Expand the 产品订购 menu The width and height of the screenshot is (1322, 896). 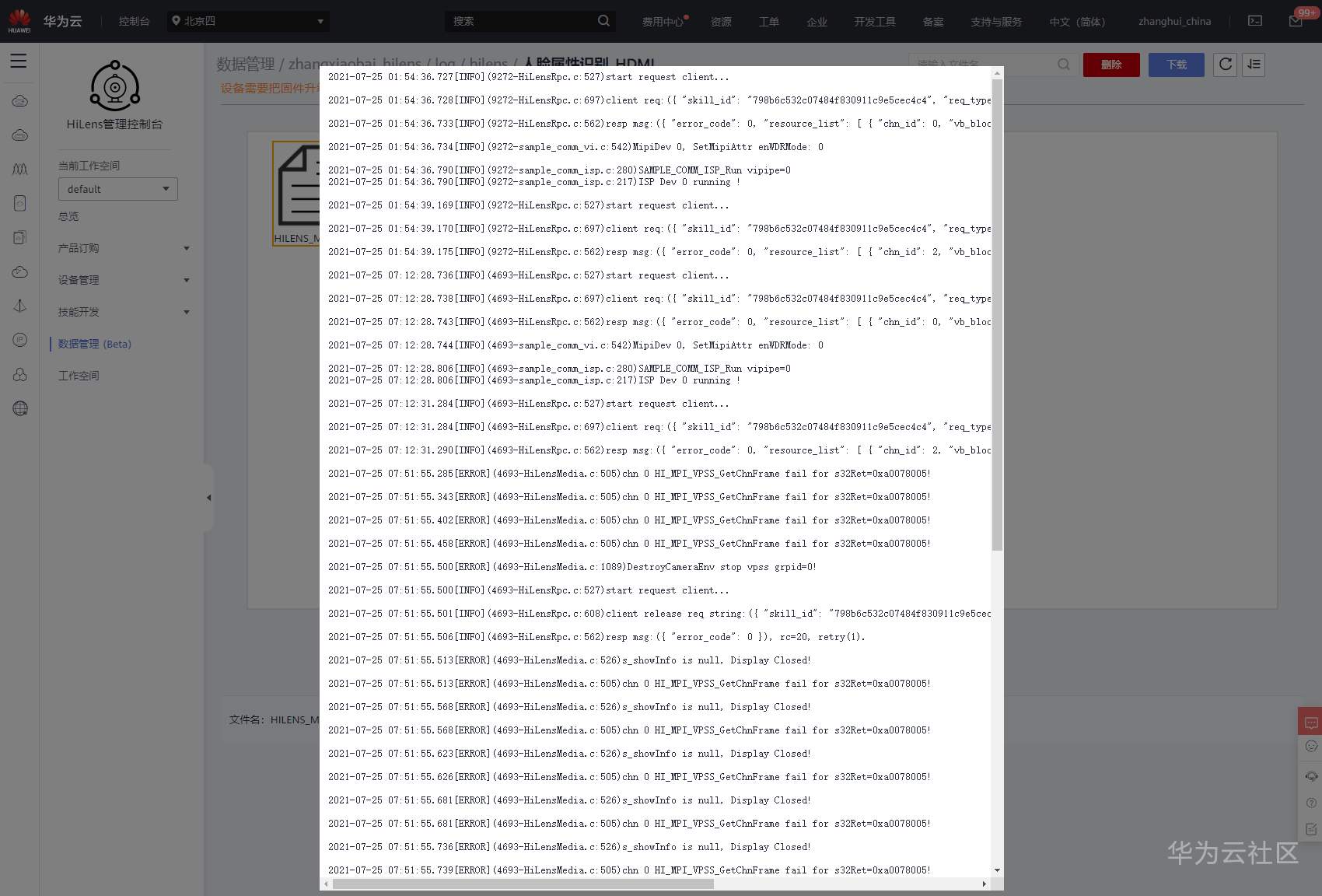124,248
